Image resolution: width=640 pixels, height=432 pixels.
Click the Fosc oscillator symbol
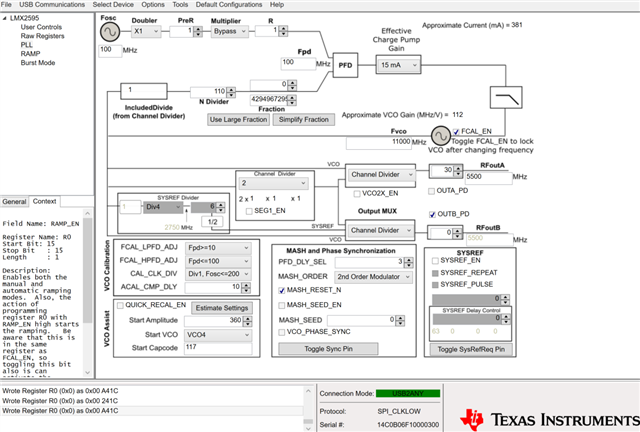pyautogui.click(x=110, y=32)
